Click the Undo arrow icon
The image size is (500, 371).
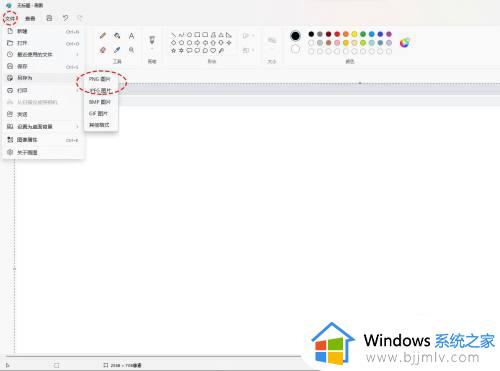[65, 18]
